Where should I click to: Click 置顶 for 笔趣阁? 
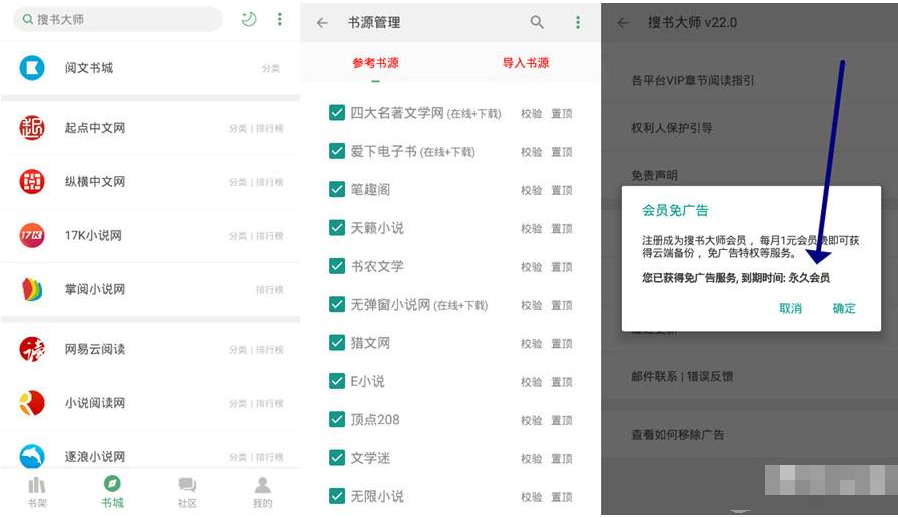coord(562,190)
